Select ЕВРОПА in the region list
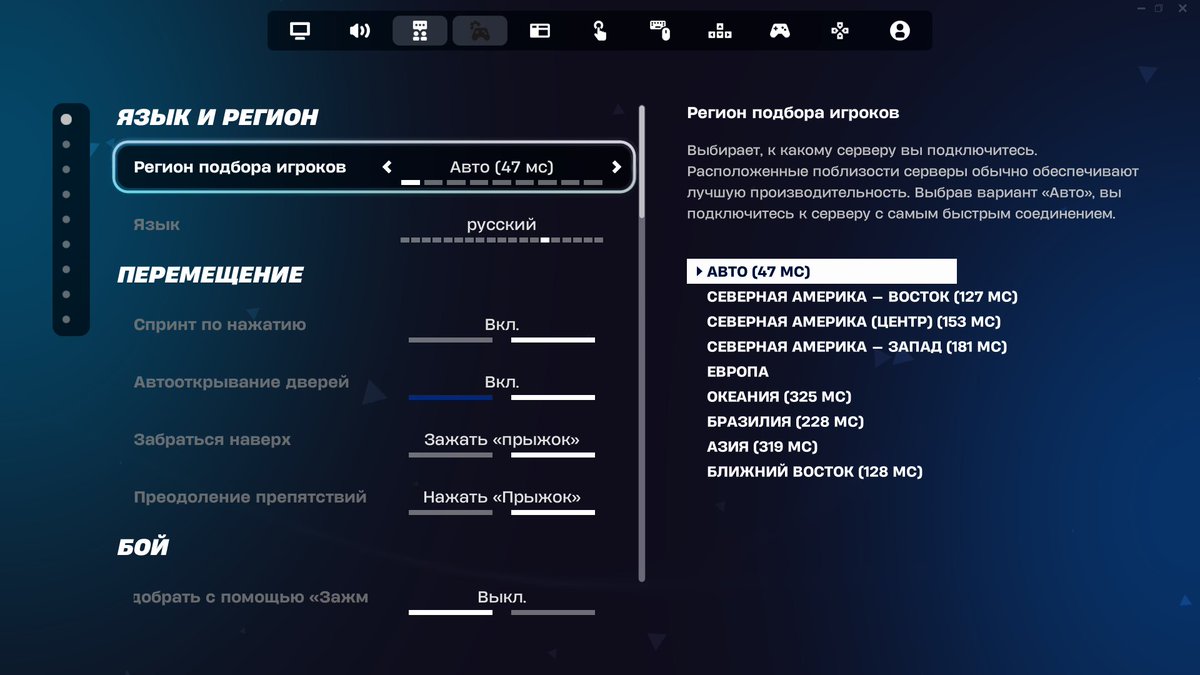 [x=738, y=372]
